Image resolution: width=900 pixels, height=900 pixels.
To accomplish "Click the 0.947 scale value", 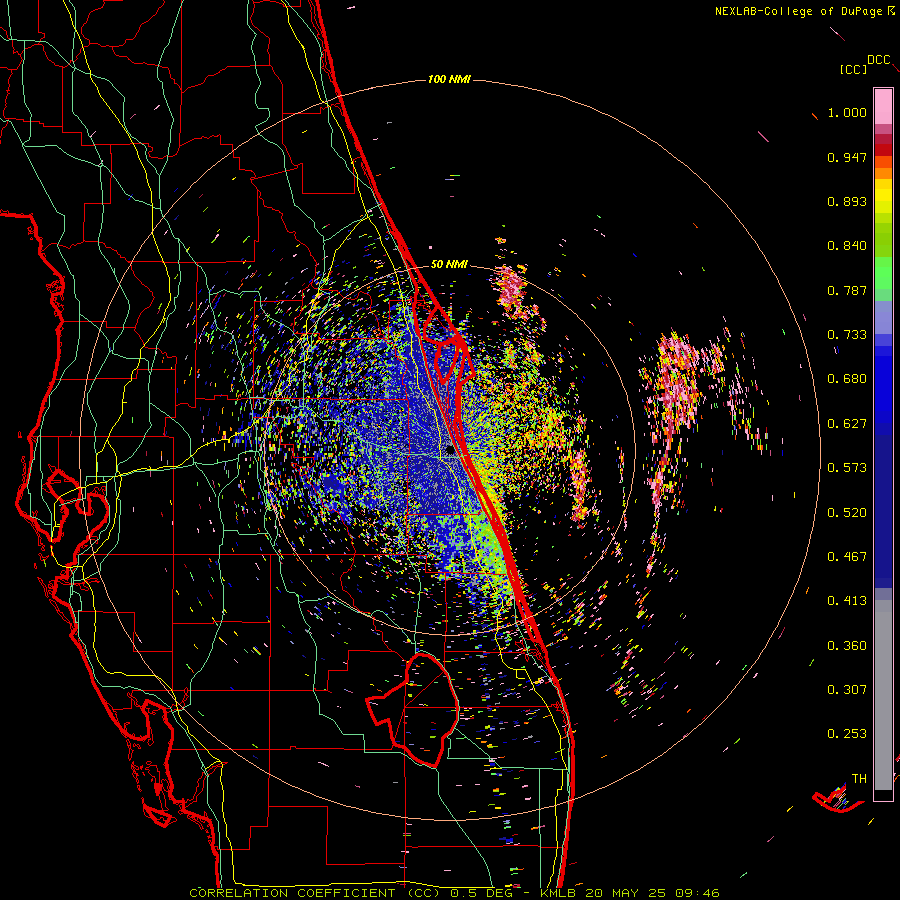I will [847, 157].
